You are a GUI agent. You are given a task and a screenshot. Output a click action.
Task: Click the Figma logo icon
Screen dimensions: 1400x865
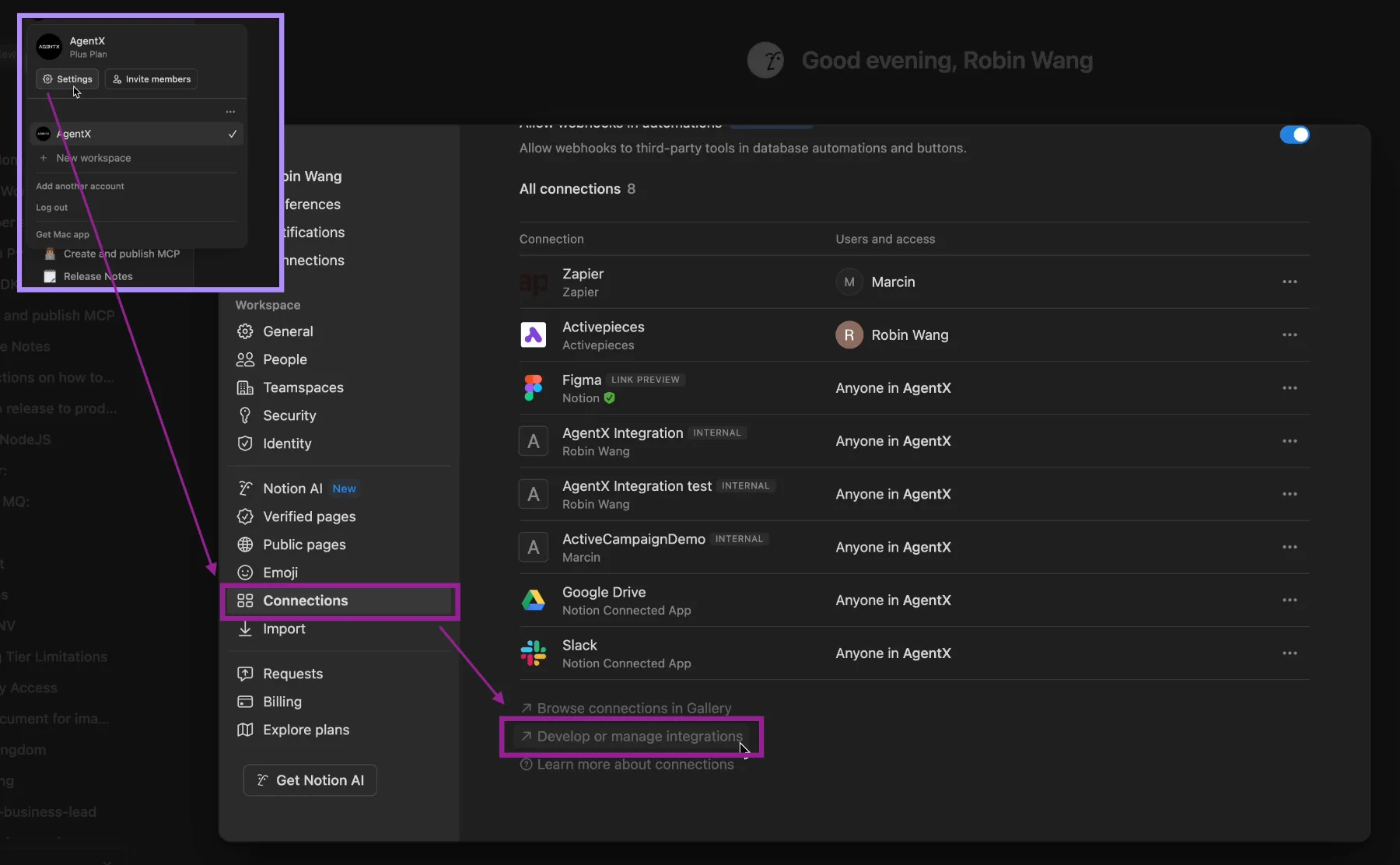tap(534, 388)
